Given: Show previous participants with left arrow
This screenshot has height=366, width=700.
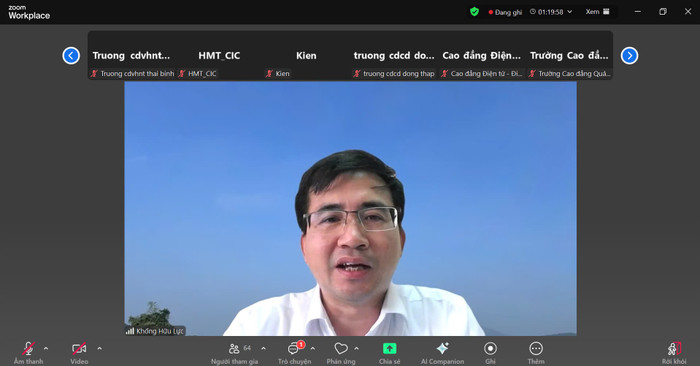Looking at the screenshot, I should coord(71,56).
